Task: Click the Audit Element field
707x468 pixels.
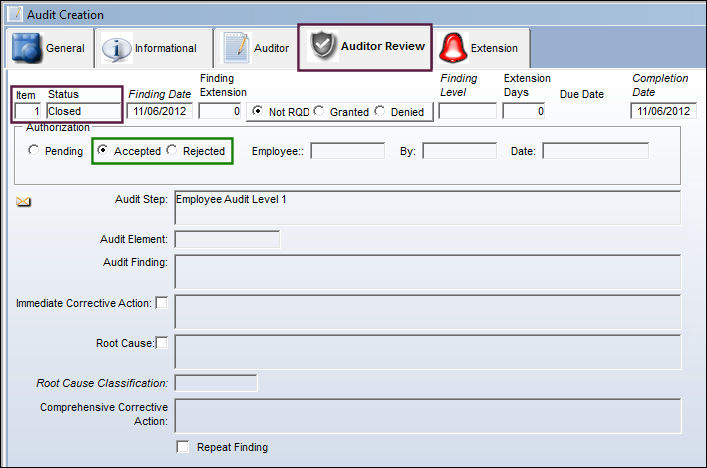Action: [227, 239]
